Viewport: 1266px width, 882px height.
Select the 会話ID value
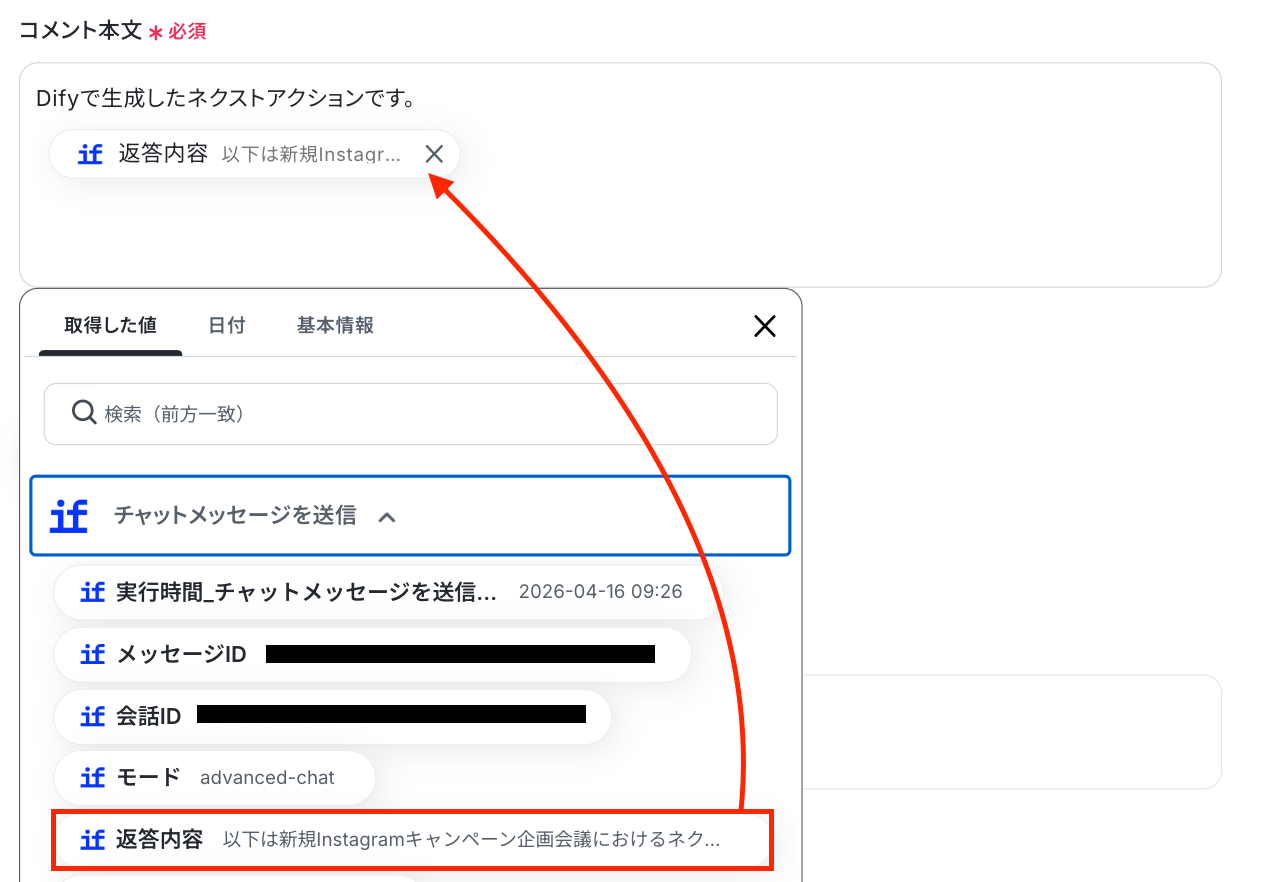332,716
